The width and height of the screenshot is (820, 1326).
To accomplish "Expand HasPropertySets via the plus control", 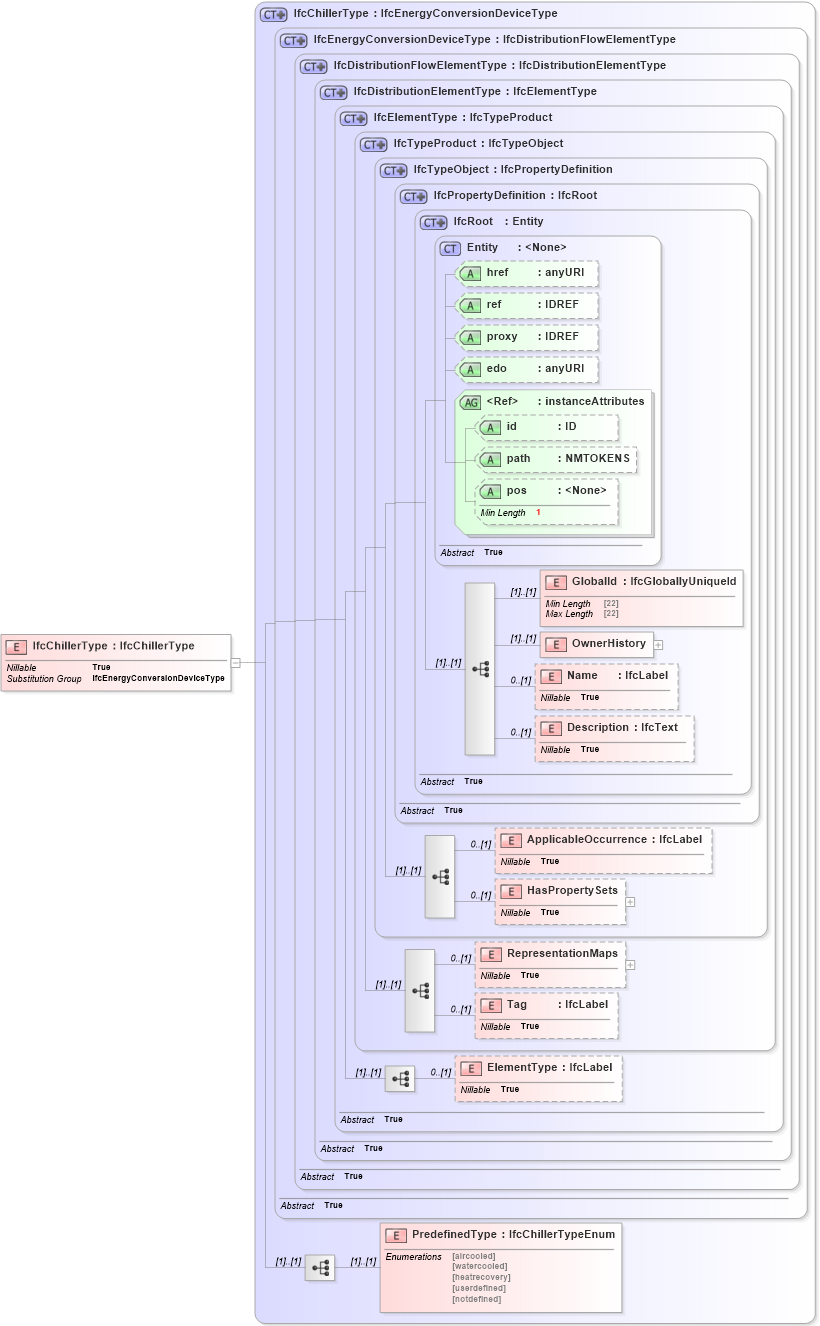I will pos(630,902).
